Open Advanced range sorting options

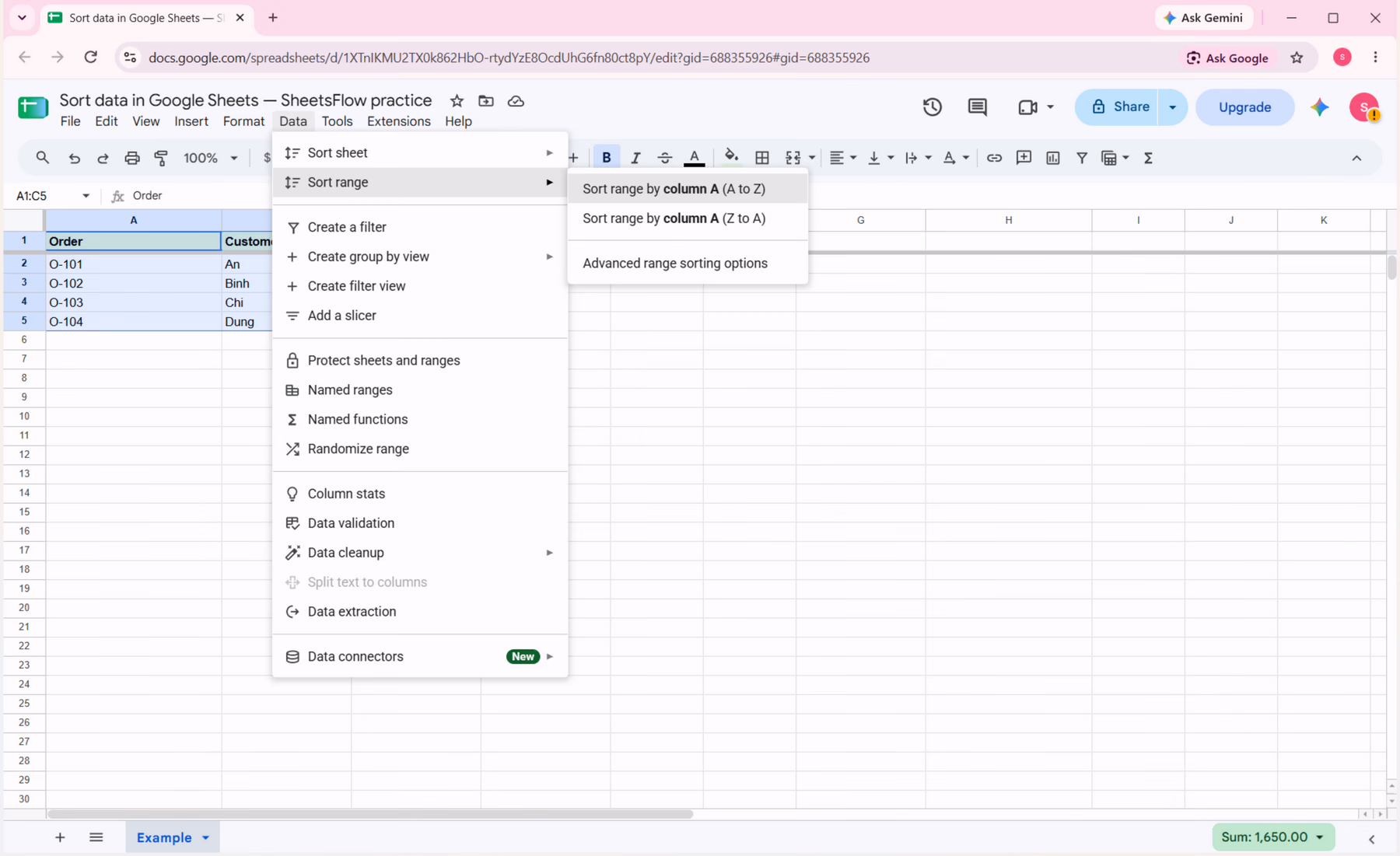(x=688, y=264)
